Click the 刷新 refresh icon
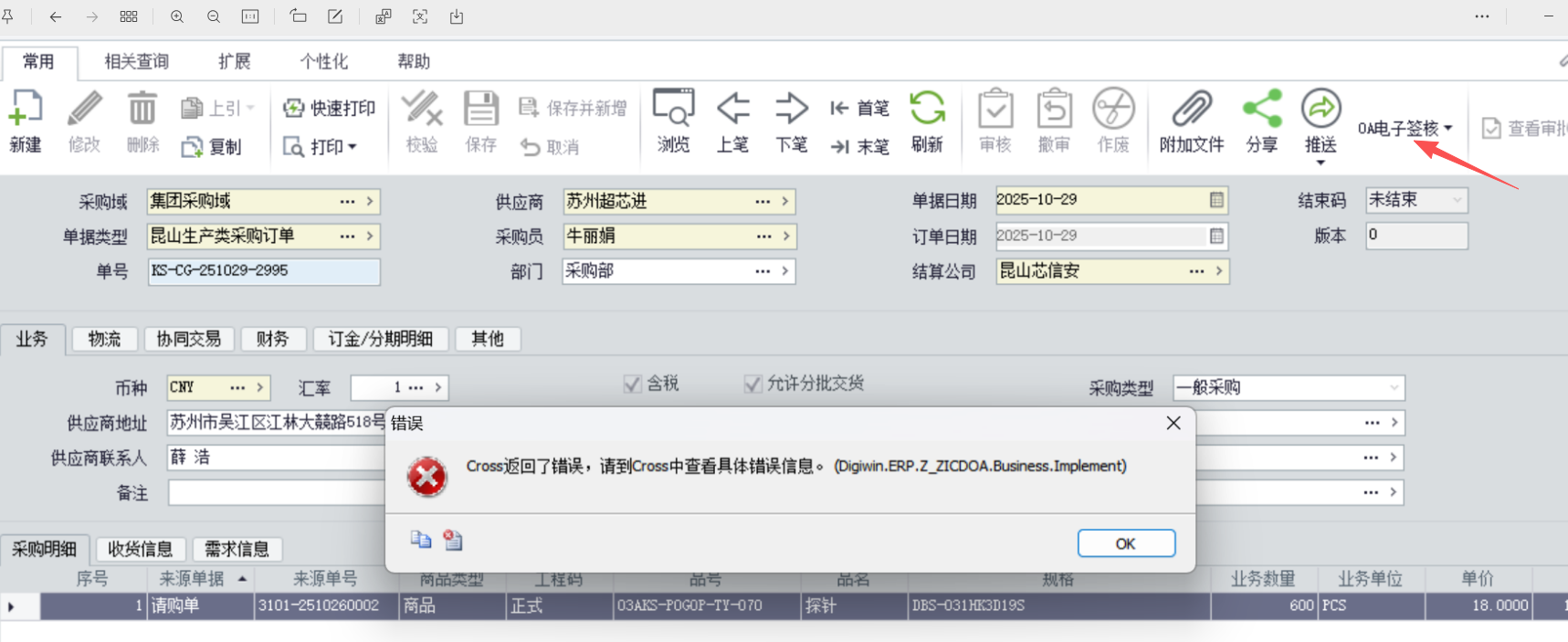The height and width of the screenshot is (642, 1568). [x=927, y=110]
